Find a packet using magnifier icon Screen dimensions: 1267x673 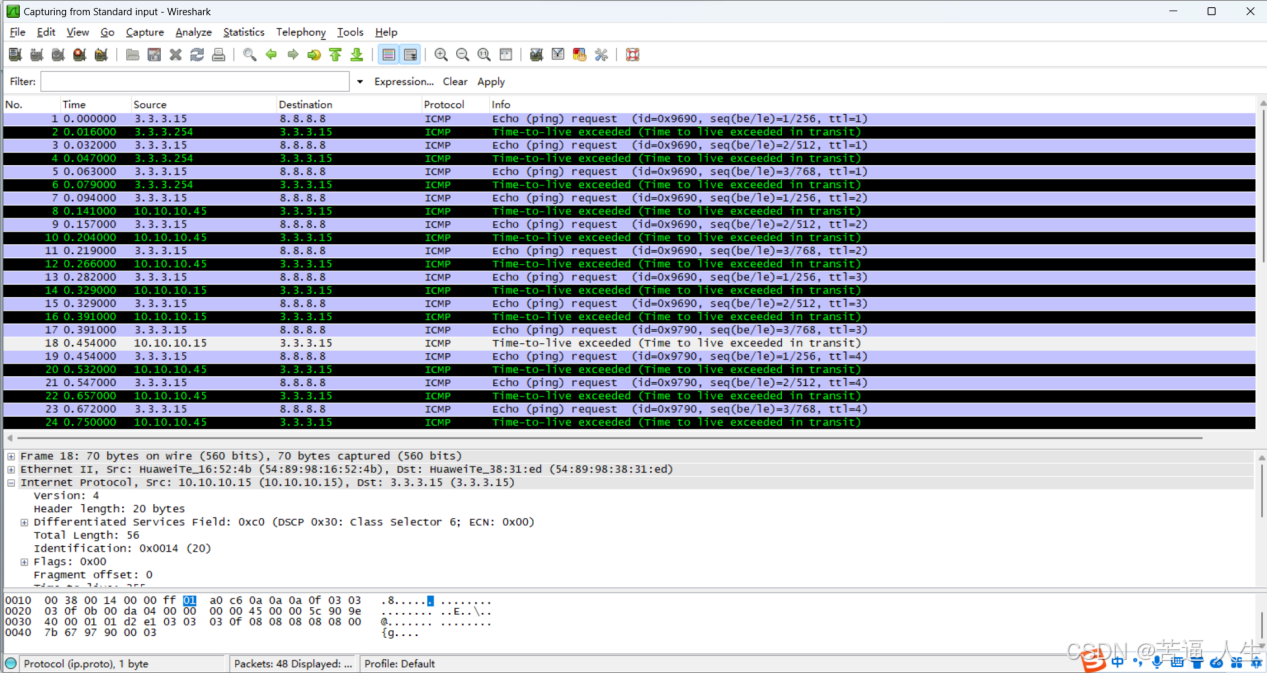click(250, 55)
